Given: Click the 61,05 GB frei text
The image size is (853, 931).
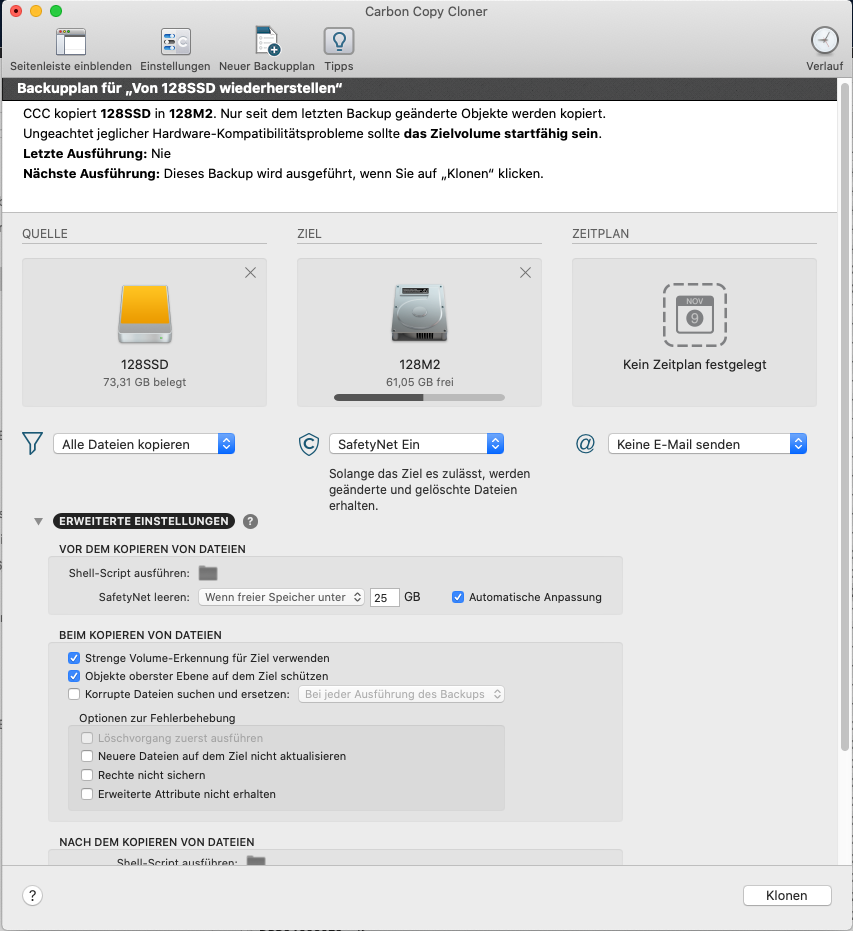Looking at the screenshot, I should point(420,382).
